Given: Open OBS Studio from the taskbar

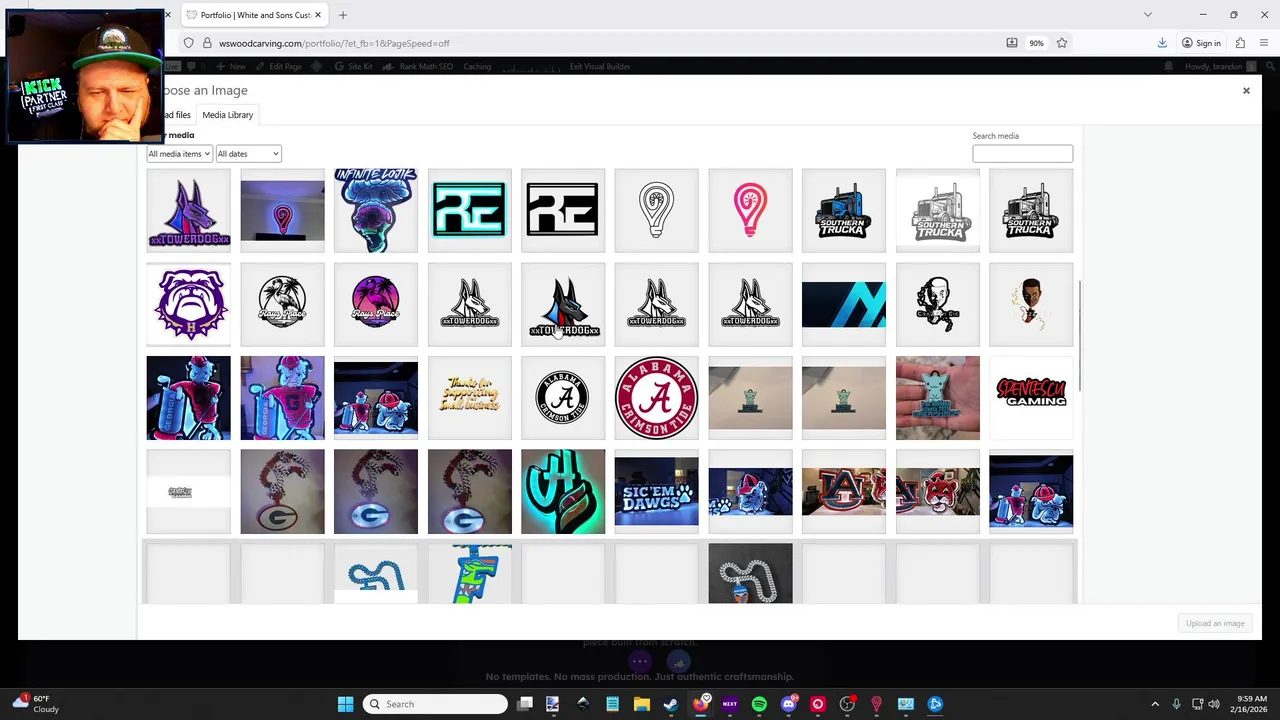Looking at the screenshot, I should point(847,704).
